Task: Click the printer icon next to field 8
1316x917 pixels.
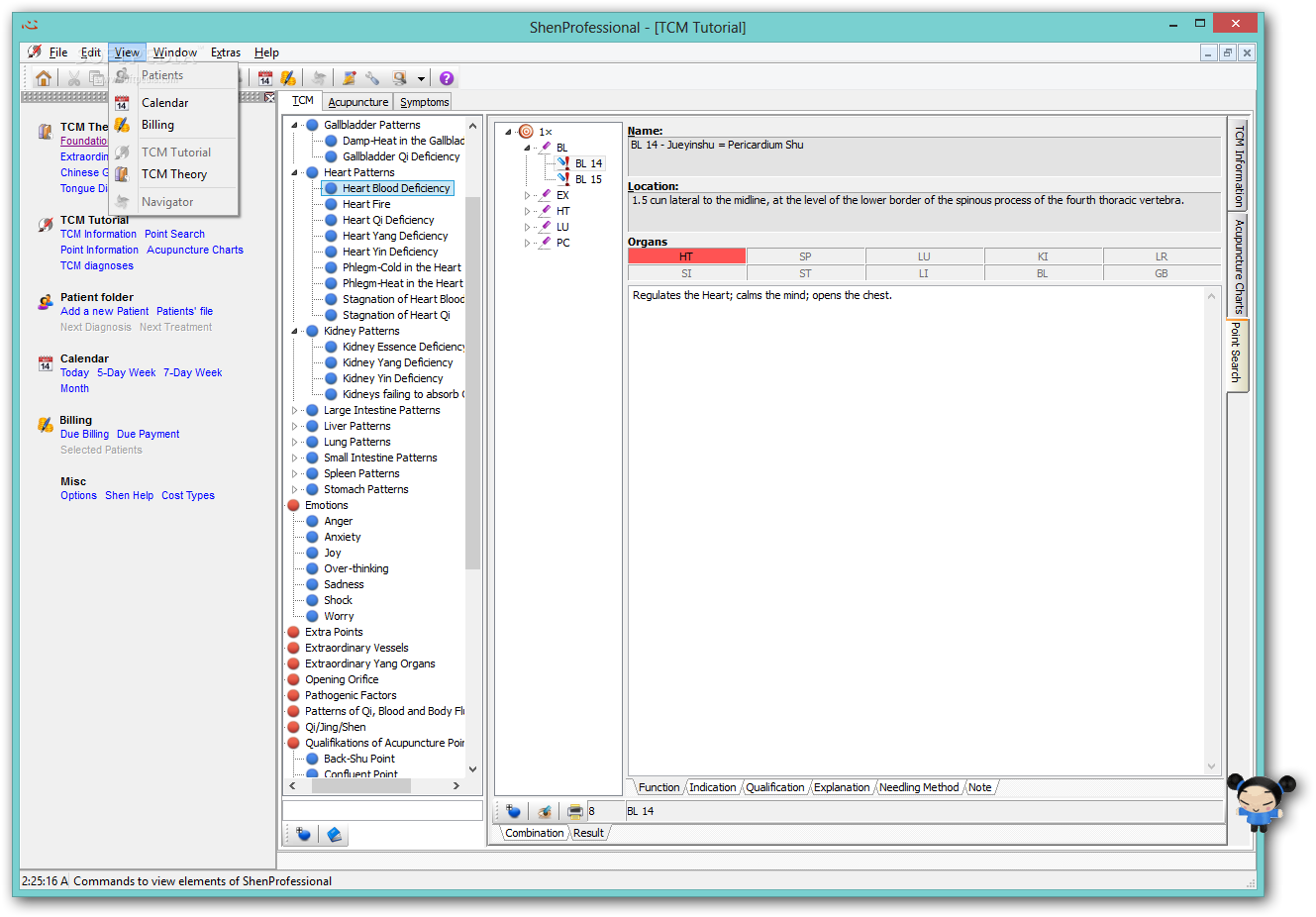Action: pos(574,811)
